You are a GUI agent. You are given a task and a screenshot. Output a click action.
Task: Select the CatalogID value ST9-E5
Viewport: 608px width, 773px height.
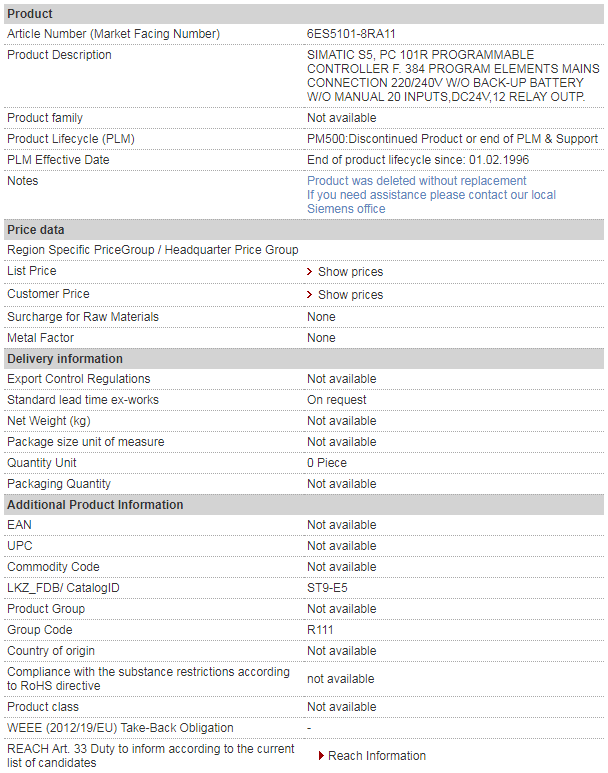327,588
